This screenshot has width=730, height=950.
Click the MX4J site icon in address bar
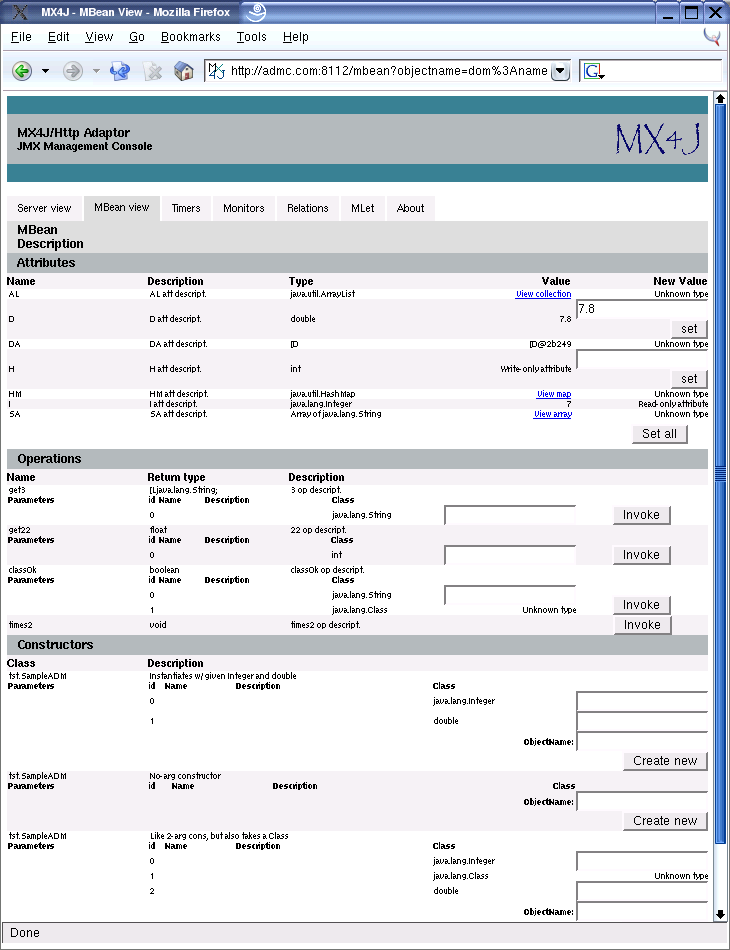(x=216, y=71)
